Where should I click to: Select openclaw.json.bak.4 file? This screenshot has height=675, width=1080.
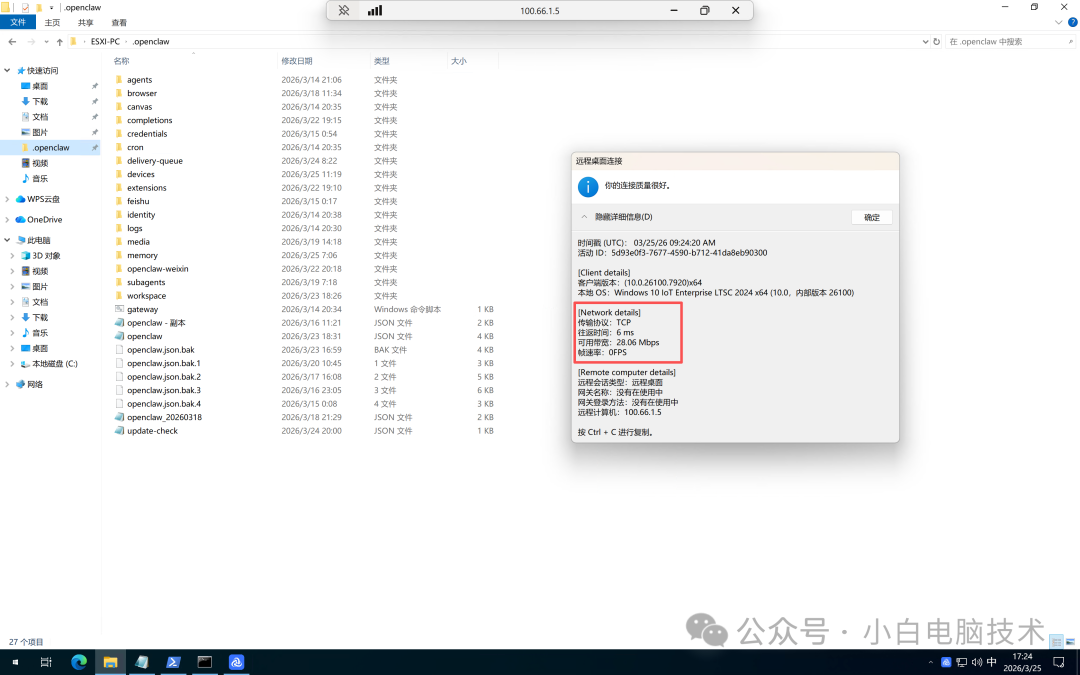click(163, 404)
